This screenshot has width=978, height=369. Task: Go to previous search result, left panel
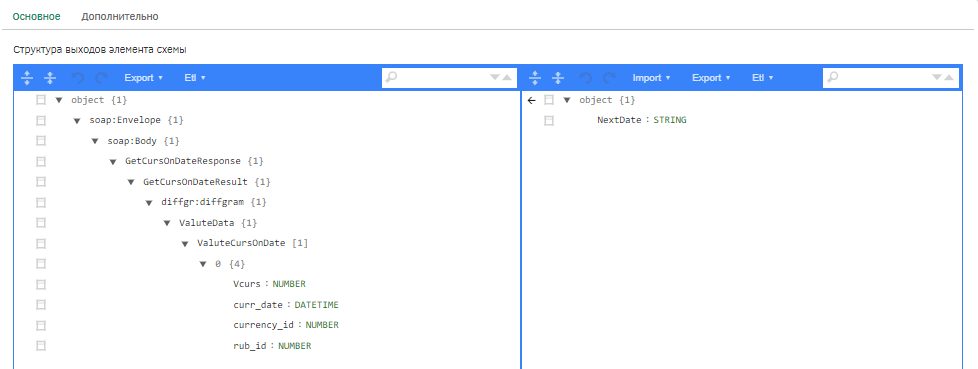pyautogui.click(x=506, y=77)
